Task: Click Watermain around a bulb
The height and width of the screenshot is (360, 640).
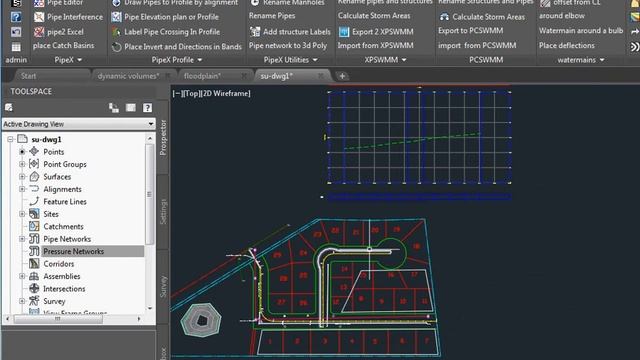Action: click(580, 31)
